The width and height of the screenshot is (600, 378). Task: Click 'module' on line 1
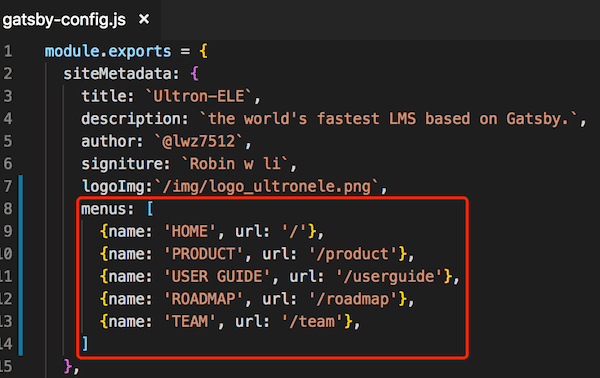(72, 51)
